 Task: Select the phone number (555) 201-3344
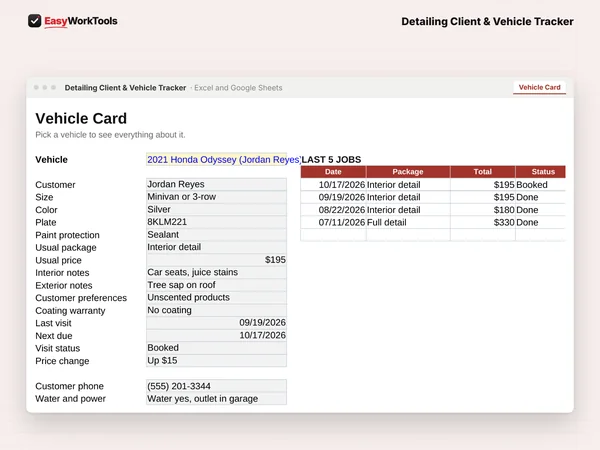(x=216, y=386)
